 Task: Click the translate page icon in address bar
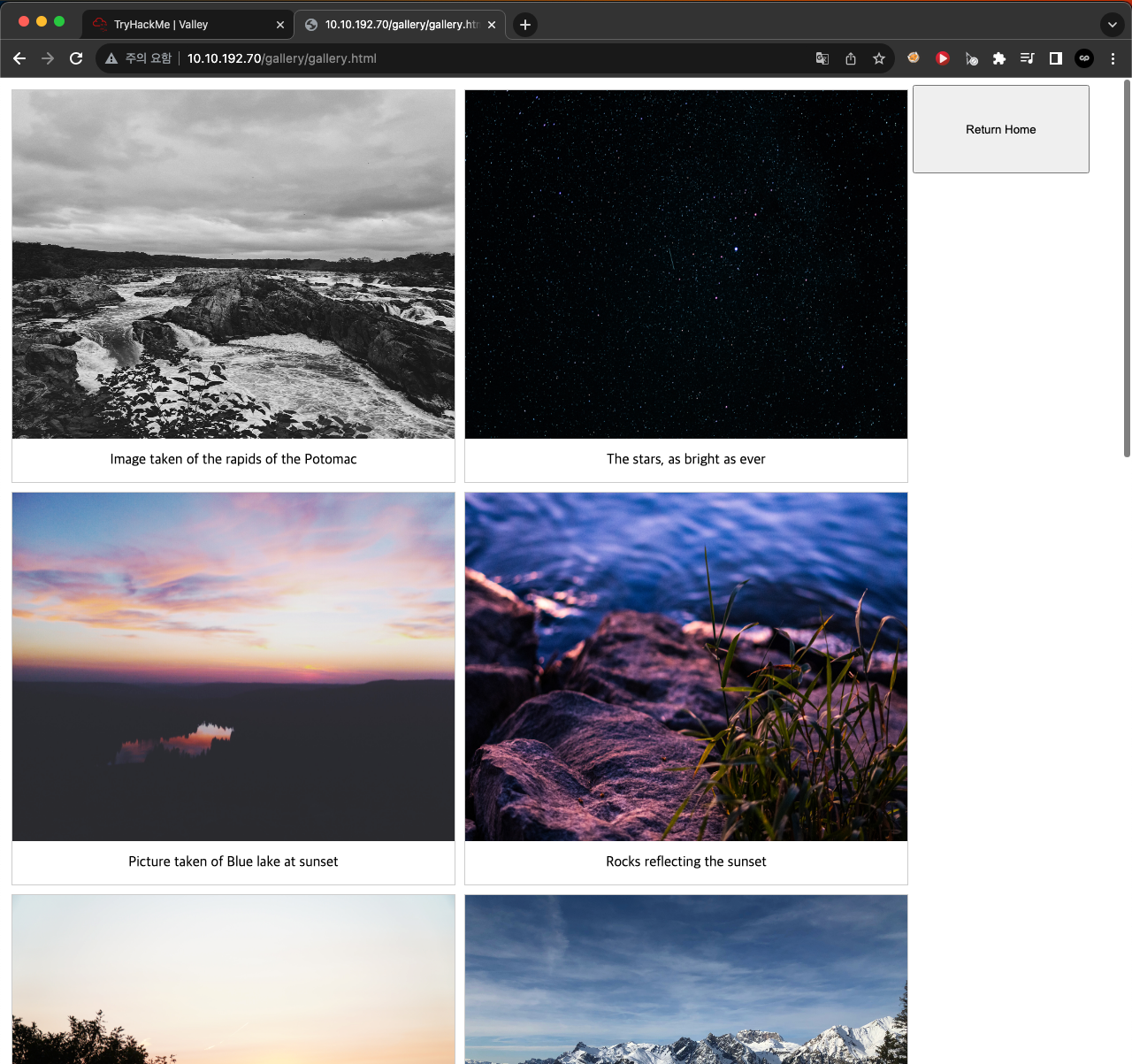click(x=822, y=58)
